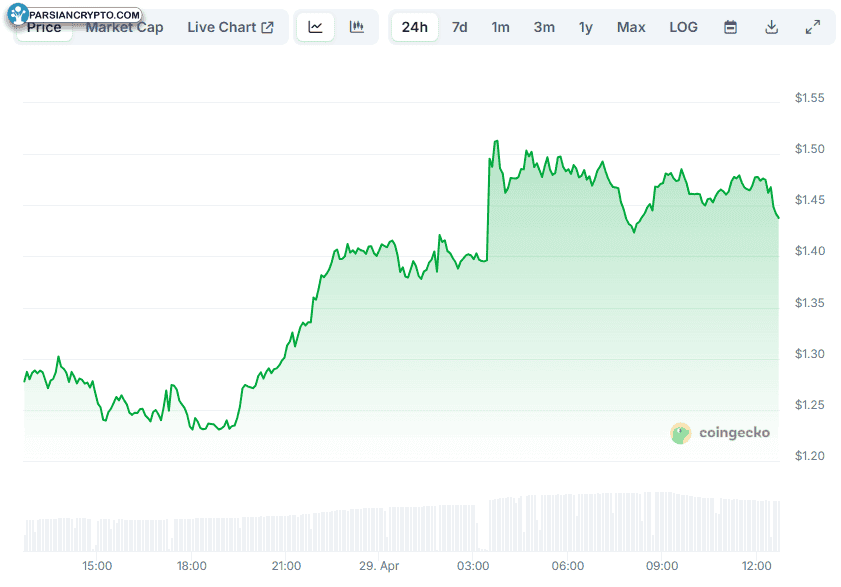This screenshot has height=587, width=841.
Task: Click the 15:00 time axis label
Action: point(97,566)
